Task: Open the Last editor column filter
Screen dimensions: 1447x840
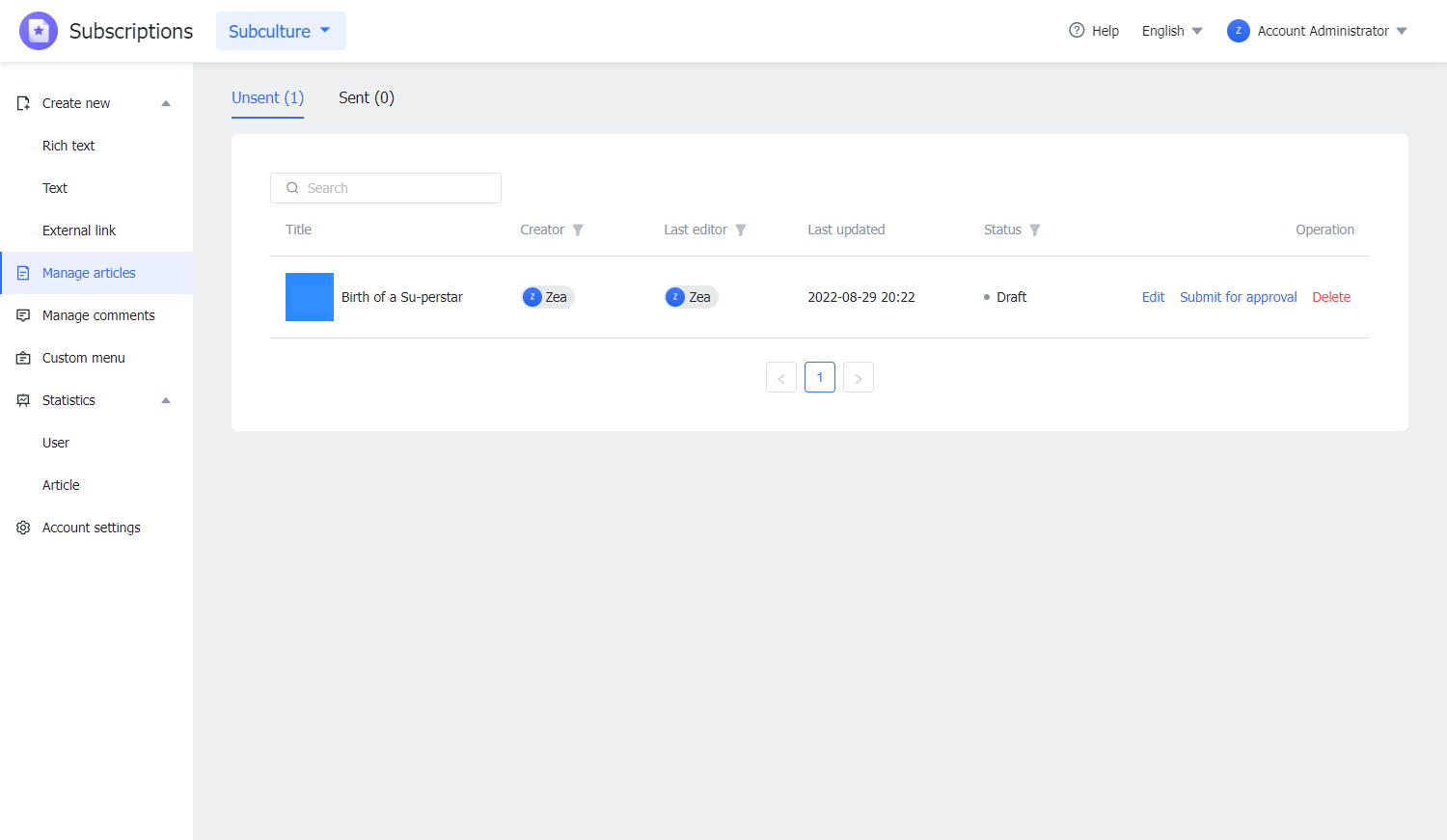Action: pyautogui.click(x=740, y=230)
